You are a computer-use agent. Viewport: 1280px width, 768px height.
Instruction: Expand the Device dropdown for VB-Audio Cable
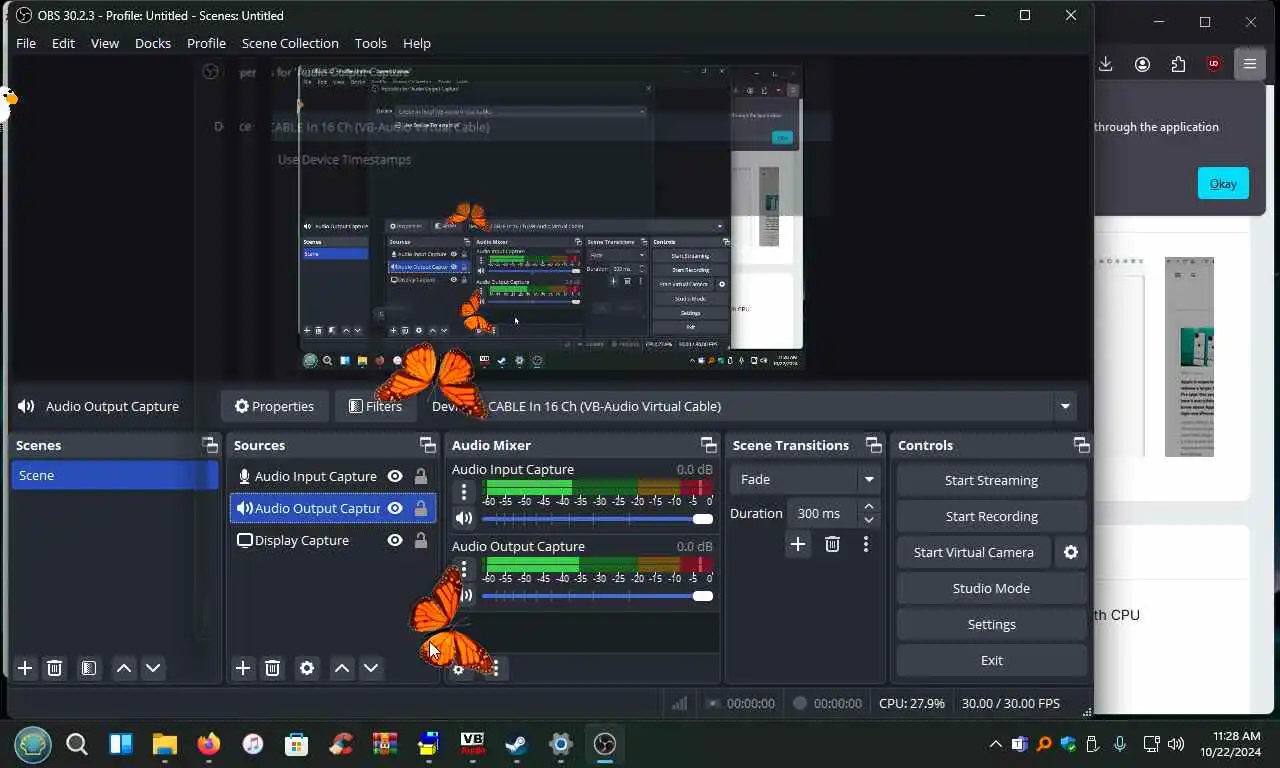(1065, 406)
